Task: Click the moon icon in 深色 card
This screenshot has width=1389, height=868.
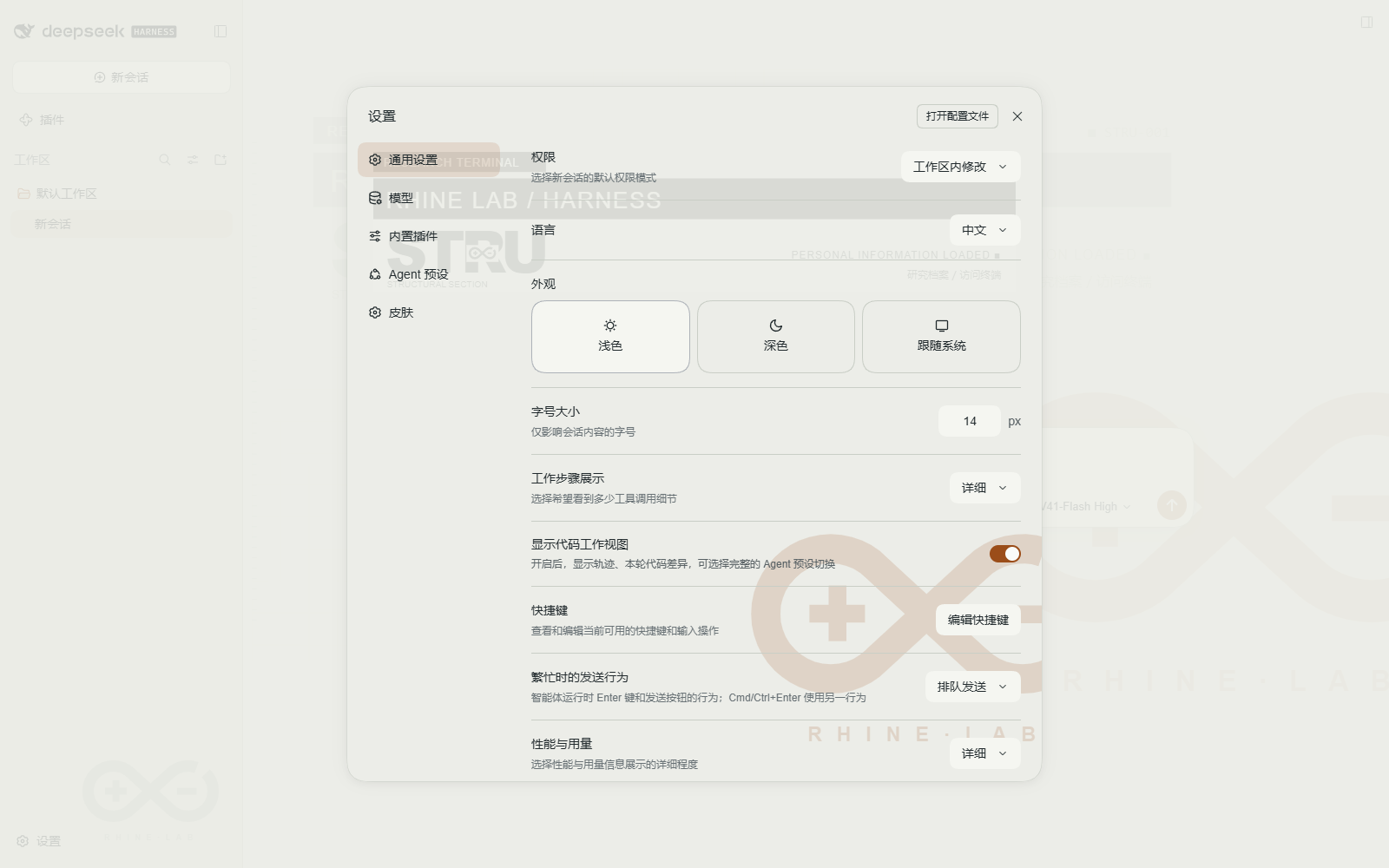Action: [776, 325]
